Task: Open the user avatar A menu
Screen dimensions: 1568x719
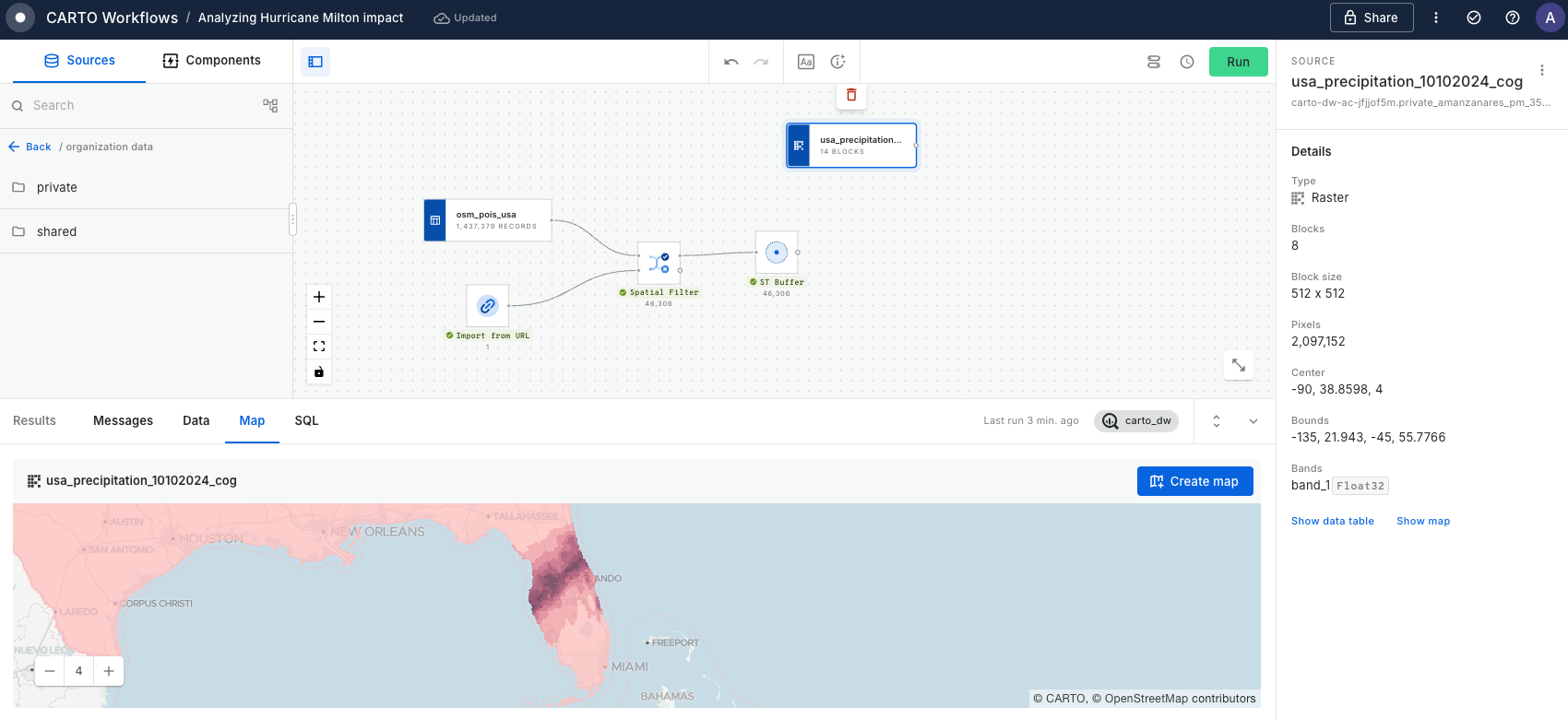Action: pos(1550,18)
